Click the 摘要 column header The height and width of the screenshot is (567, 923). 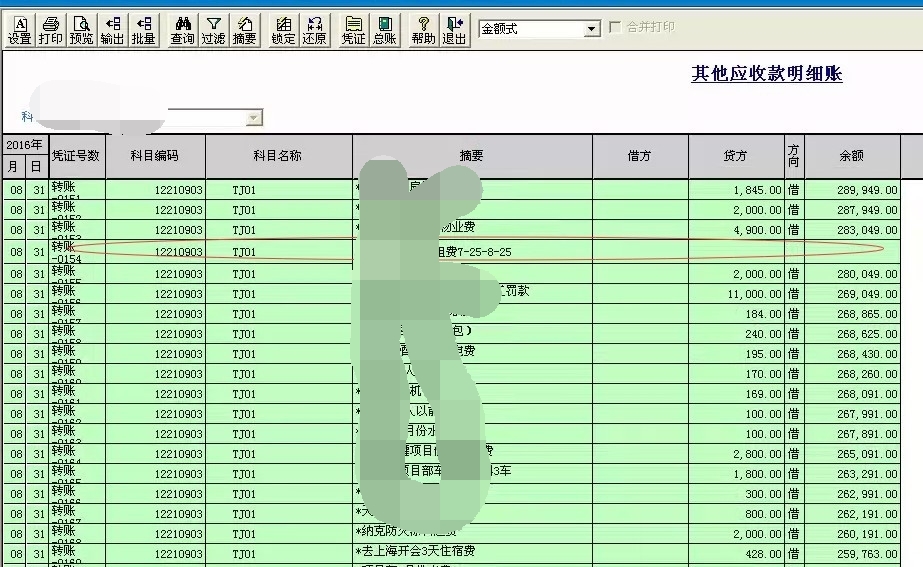472,157
